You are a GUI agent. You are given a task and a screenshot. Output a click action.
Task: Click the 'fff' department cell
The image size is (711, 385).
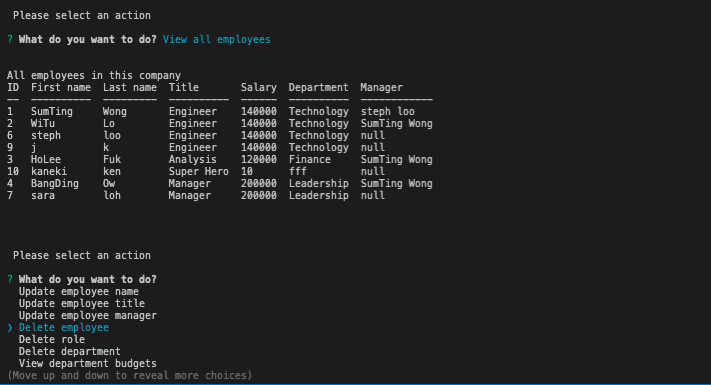click(x=297, y=171)
